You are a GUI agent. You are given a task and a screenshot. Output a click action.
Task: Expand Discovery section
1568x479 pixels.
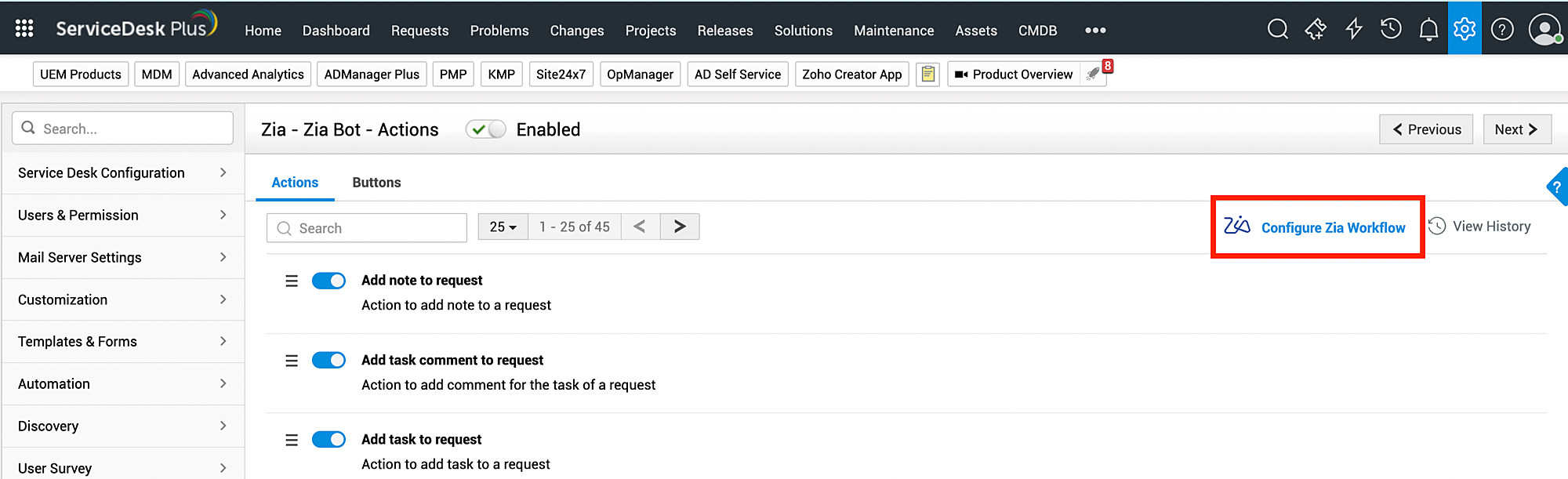coord(123,426)
